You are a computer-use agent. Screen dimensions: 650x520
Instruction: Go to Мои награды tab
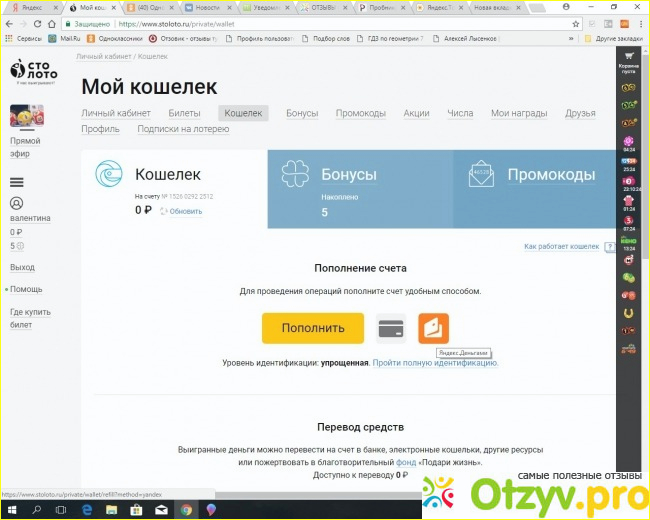519,114
